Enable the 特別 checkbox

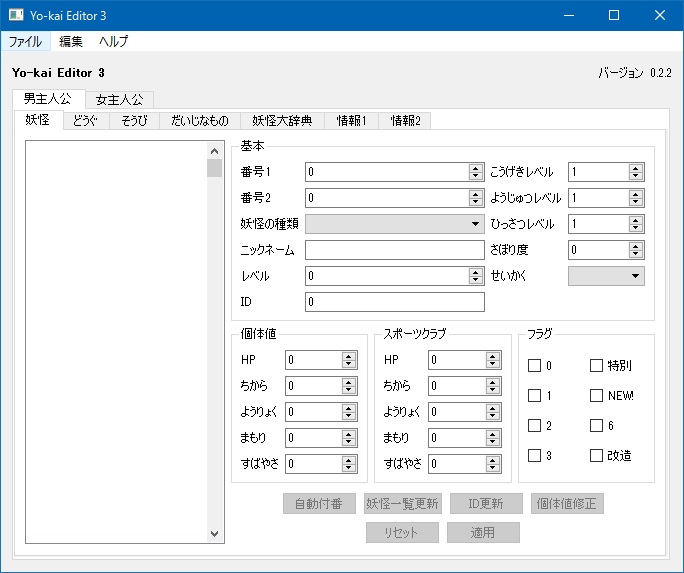(x=596, y=365)
